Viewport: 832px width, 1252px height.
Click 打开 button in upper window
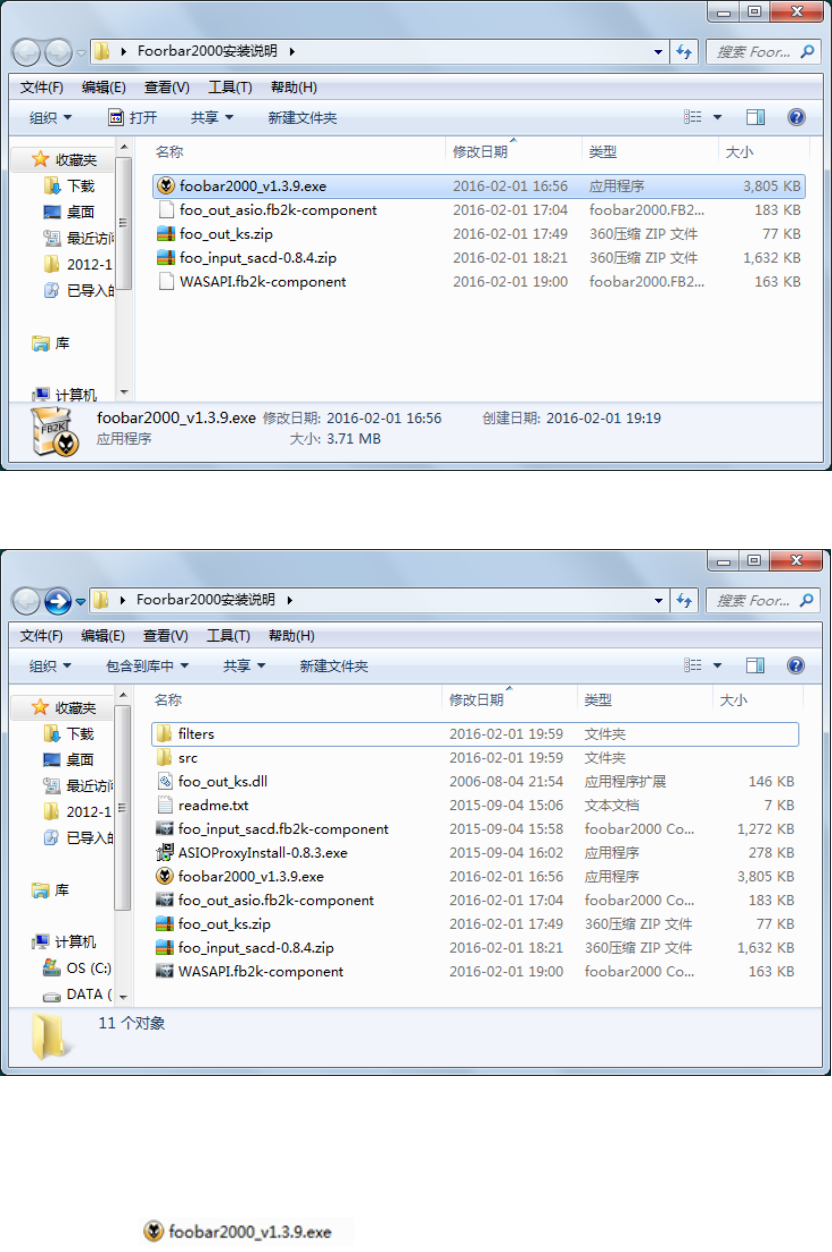[x=132, y=117]
